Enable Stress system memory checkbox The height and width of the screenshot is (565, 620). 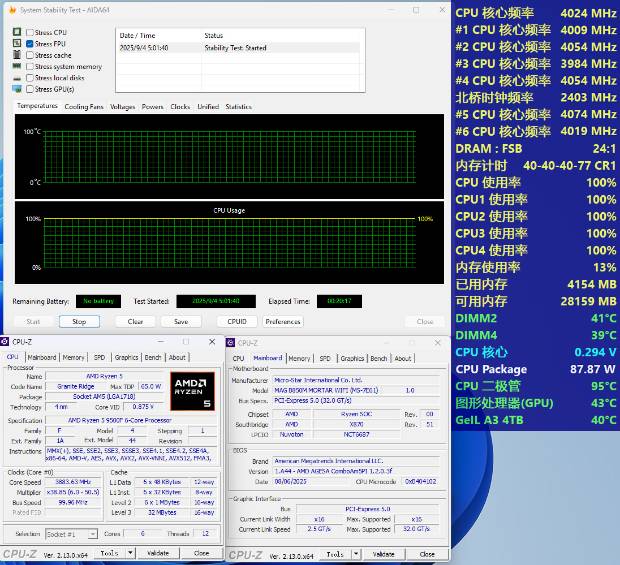pyautogui.click(x=30, y=66)
